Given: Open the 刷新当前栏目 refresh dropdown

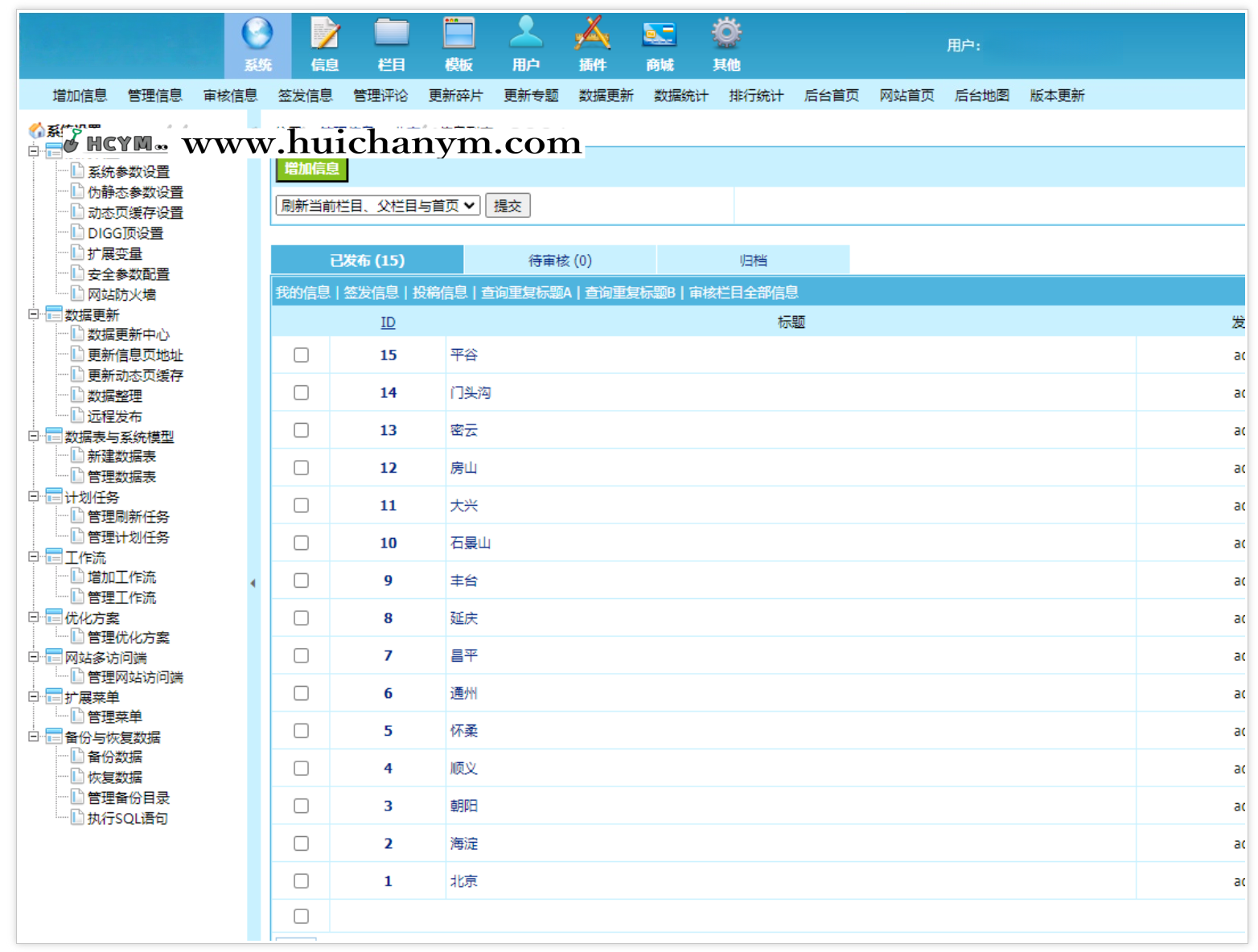Looking at the screenshot, I should (x=377, y=206).
